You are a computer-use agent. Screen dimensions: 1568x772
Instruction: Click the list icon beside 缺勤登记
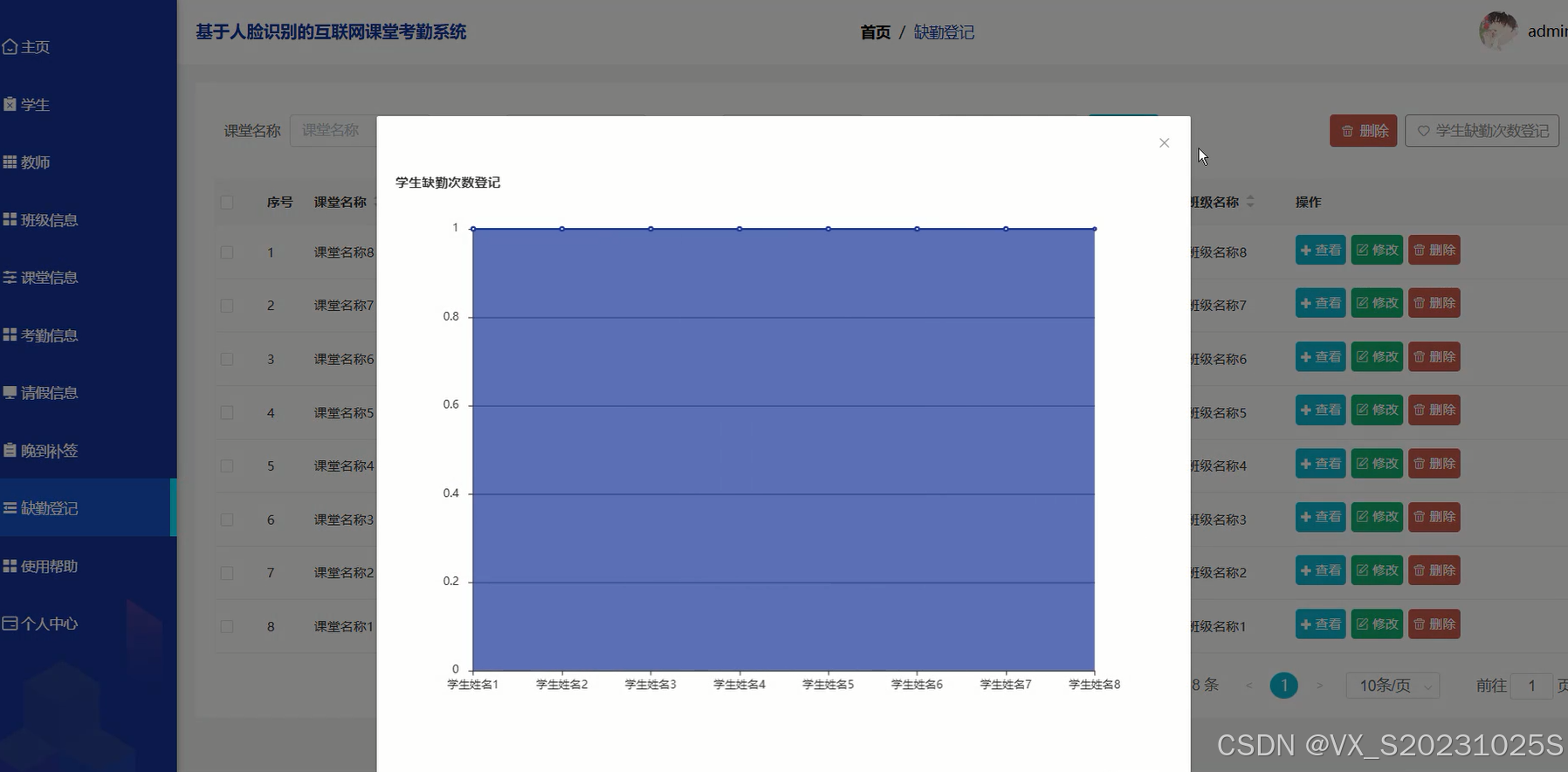(10, 507)
